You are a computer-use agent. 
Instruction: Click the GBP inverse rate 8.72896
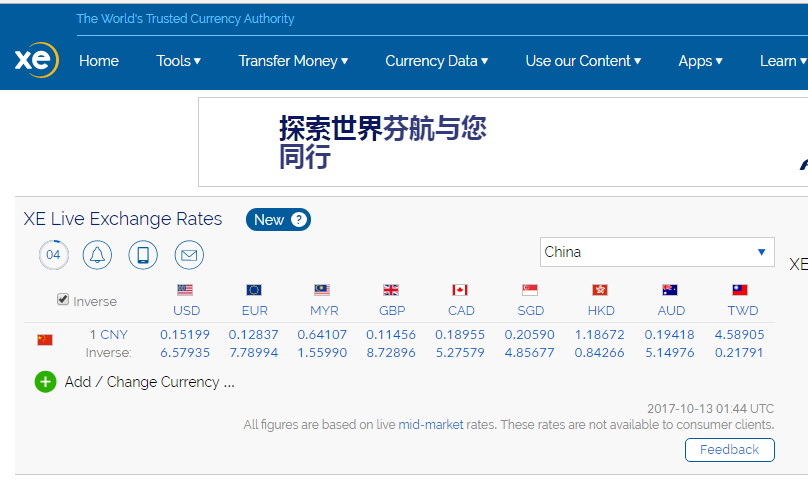[391, 353]
